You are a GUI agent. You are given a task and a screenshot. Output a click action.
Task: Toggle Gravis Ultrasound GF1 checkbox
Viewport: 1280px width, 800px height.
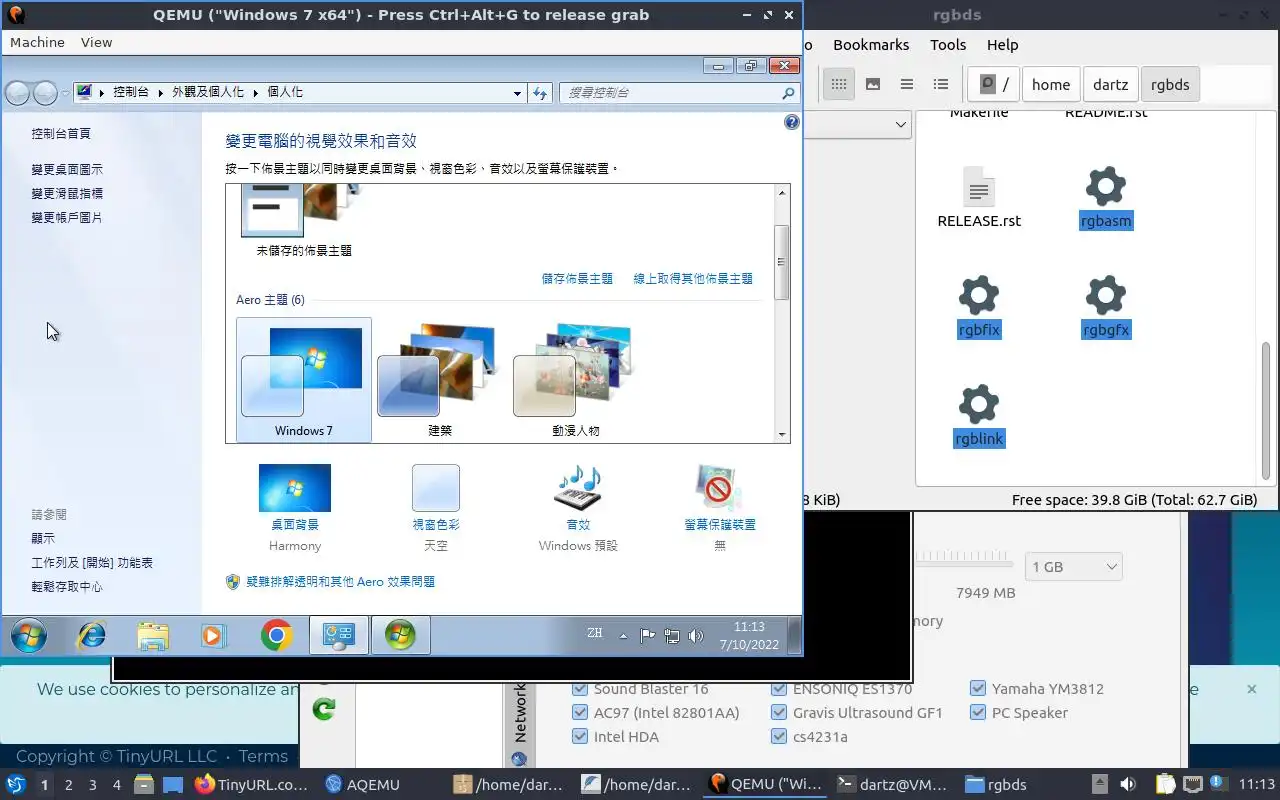tap(778, 713)
